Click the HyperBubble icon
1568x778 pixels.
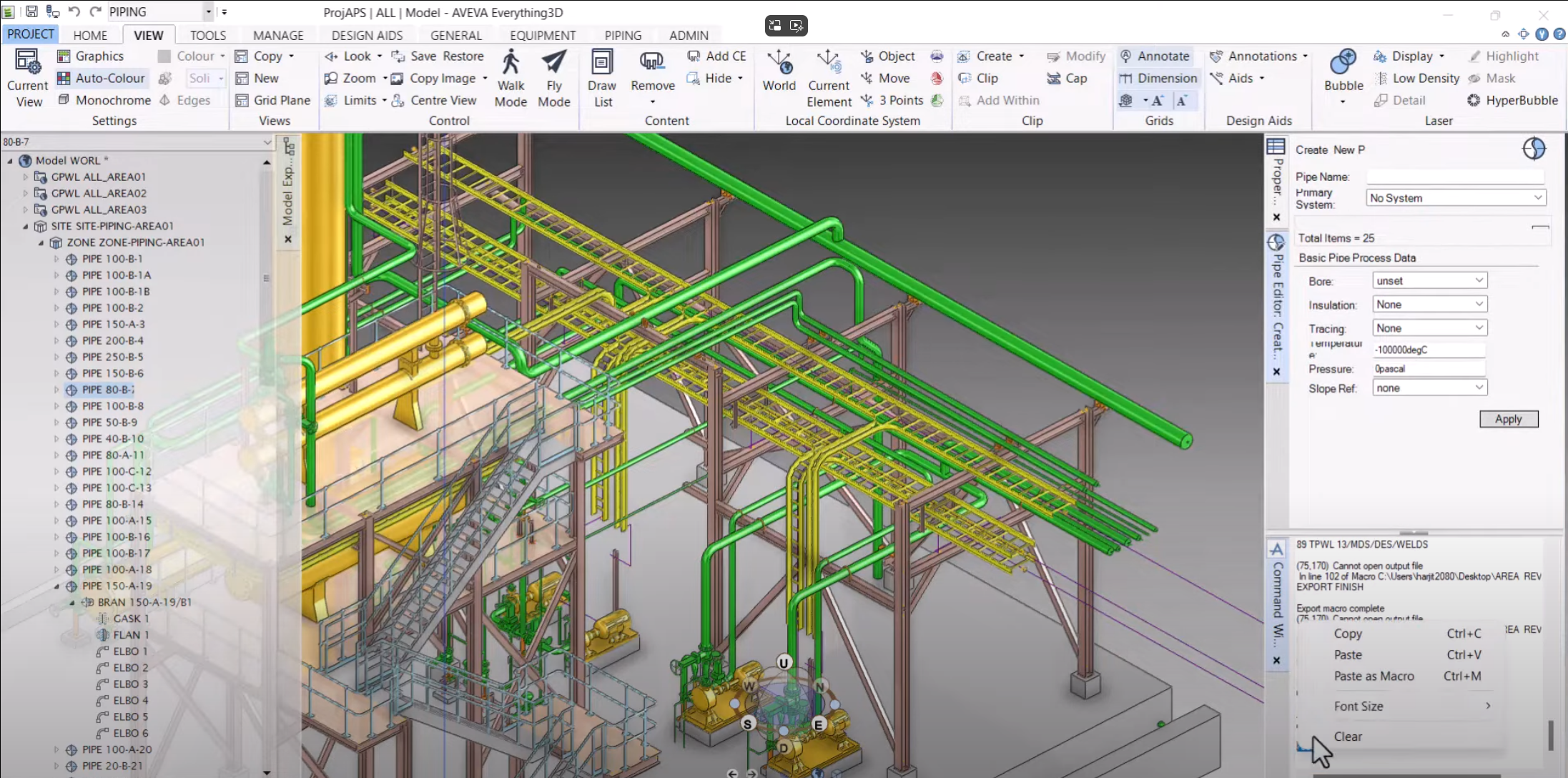1512,101
